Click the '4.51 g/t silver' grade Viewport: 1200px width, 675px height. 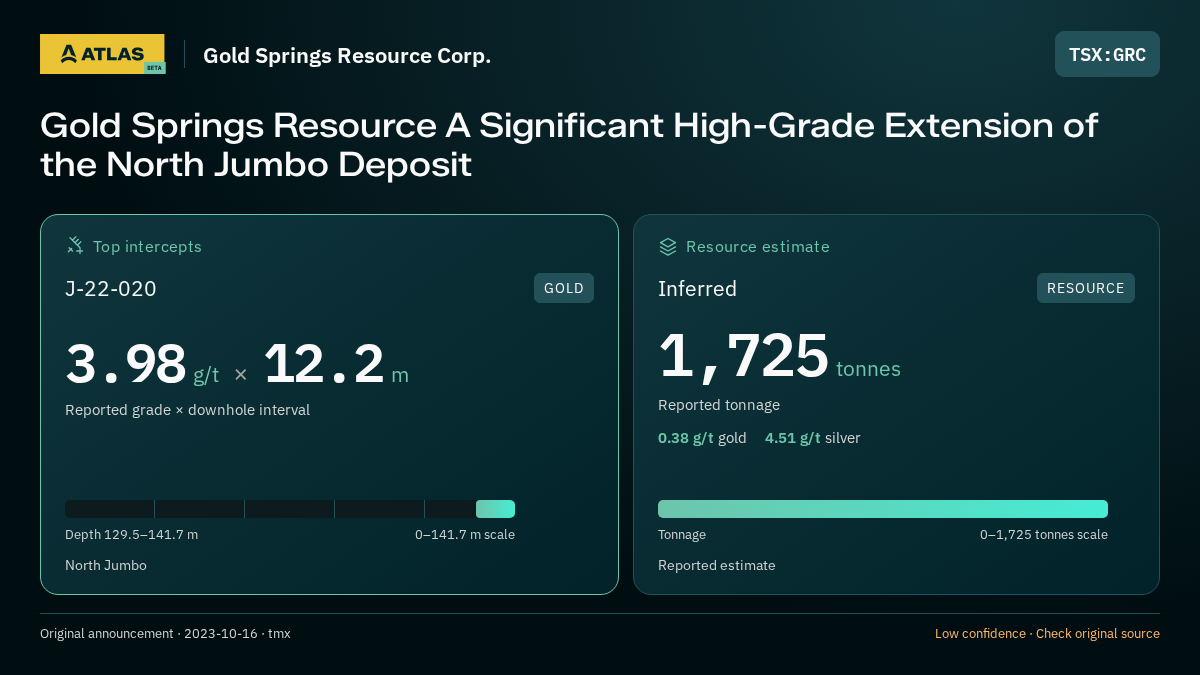point(812,438)
